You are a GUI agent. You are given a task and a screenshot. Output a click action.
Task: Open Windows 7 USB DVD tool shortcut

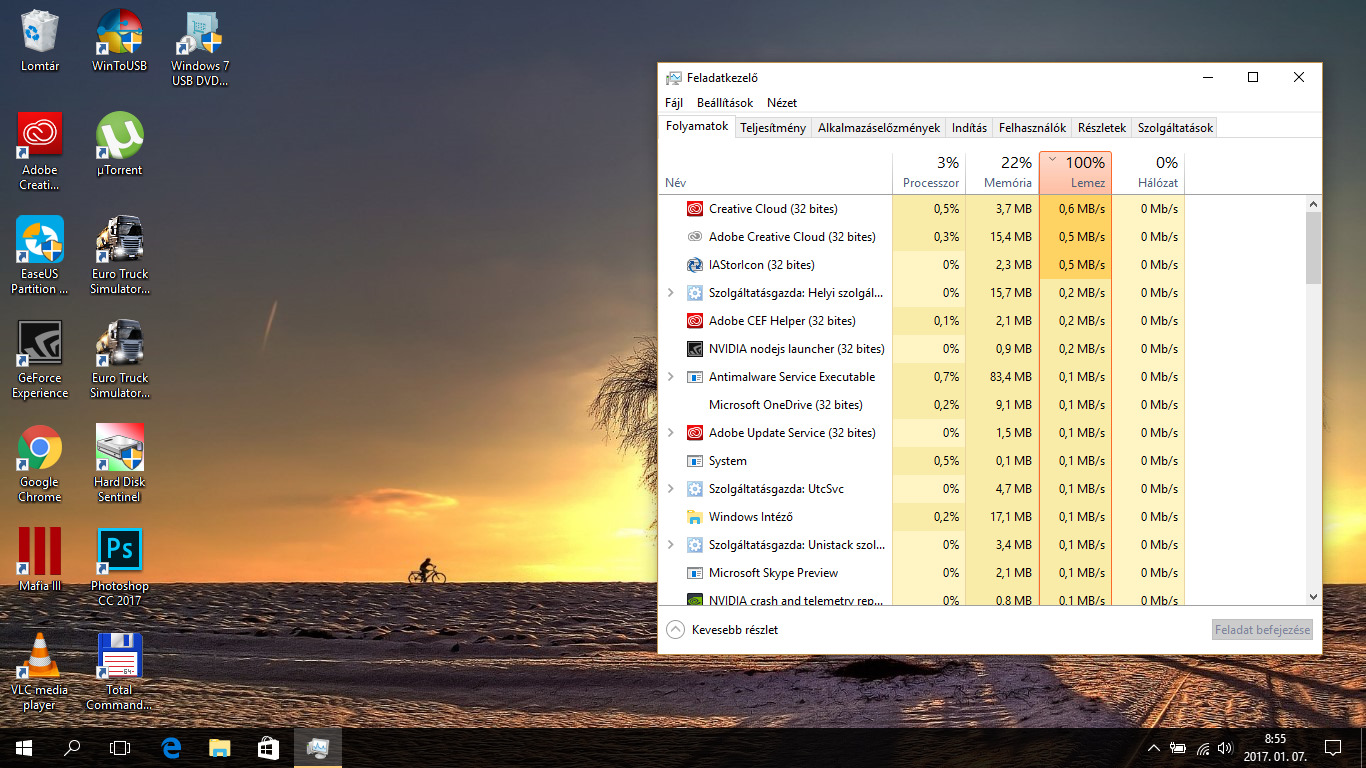tap(199, 48)
